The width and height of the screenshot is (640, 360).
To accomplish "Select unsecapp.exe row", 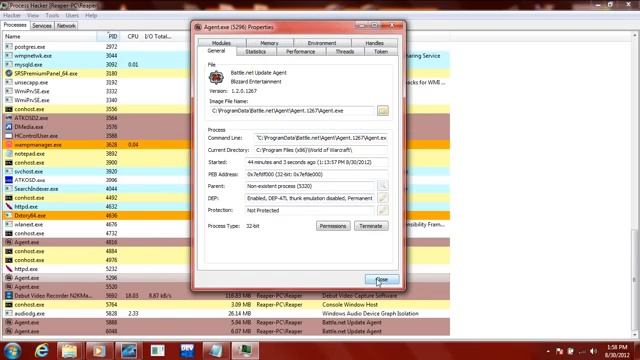I will (x=226, y=82).
